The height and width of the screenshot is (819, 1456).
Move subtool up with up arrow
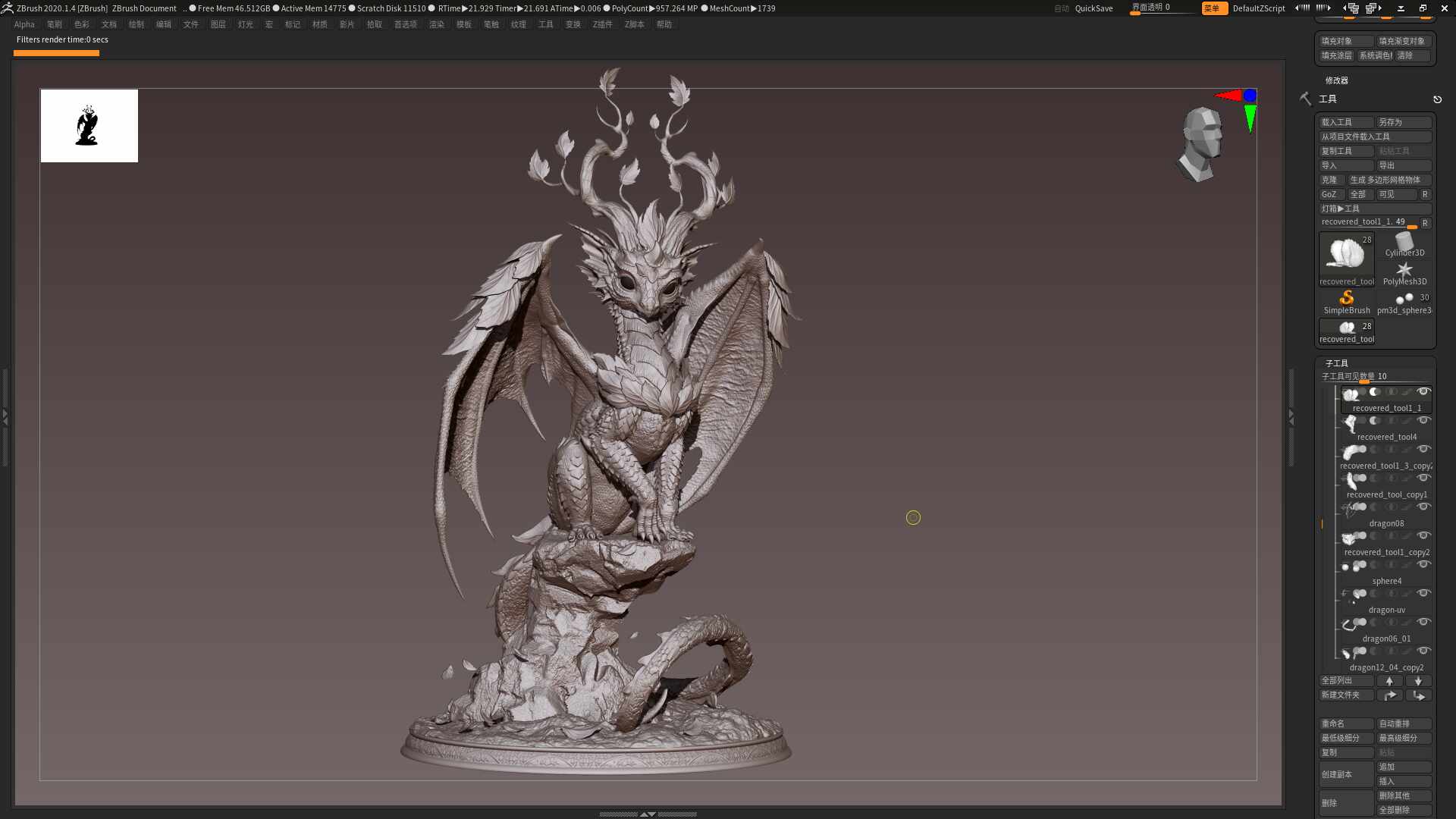point(1390,681)
